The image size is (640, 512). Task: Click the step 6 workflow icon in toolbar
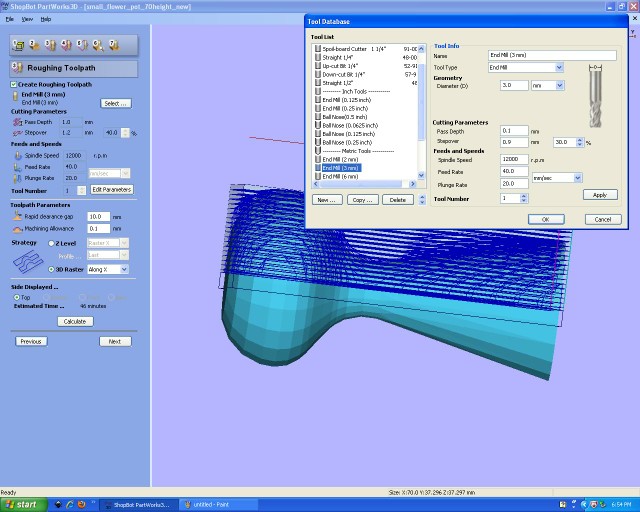tap(97, 45)
